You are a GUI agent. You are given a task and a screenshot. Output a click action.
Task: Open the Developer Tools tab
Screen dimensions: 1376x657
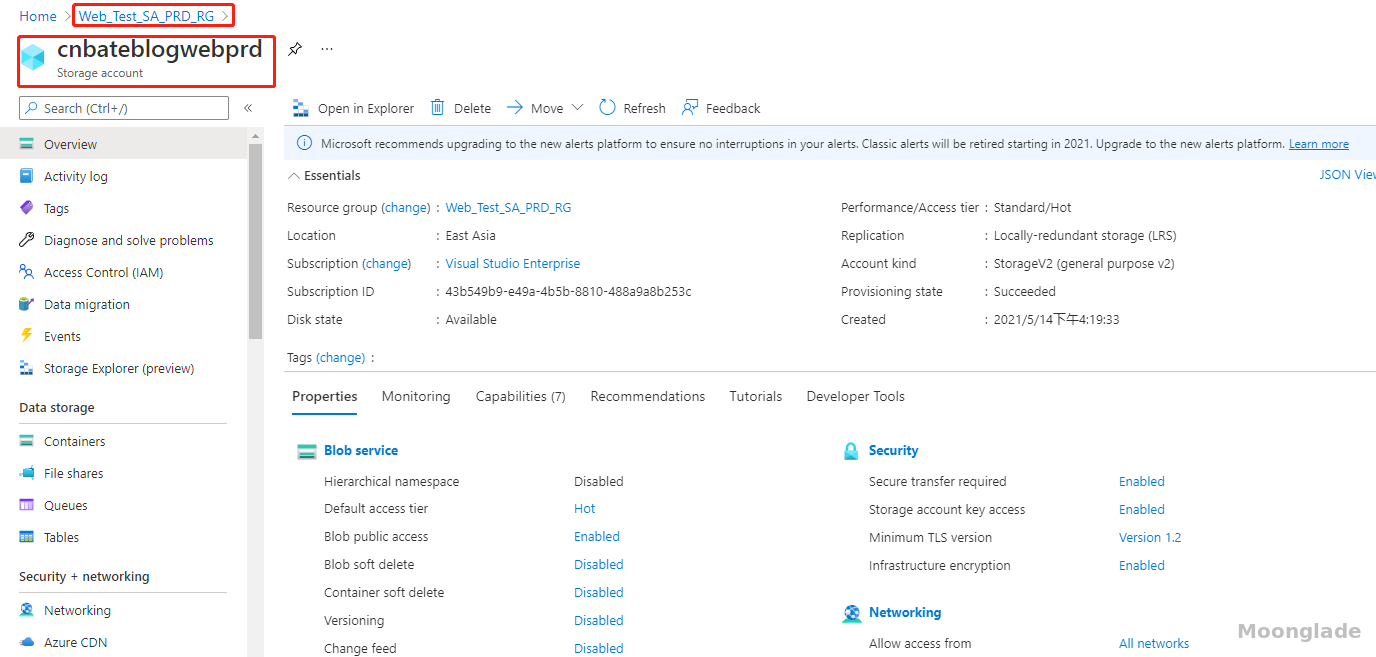[856, 396]
